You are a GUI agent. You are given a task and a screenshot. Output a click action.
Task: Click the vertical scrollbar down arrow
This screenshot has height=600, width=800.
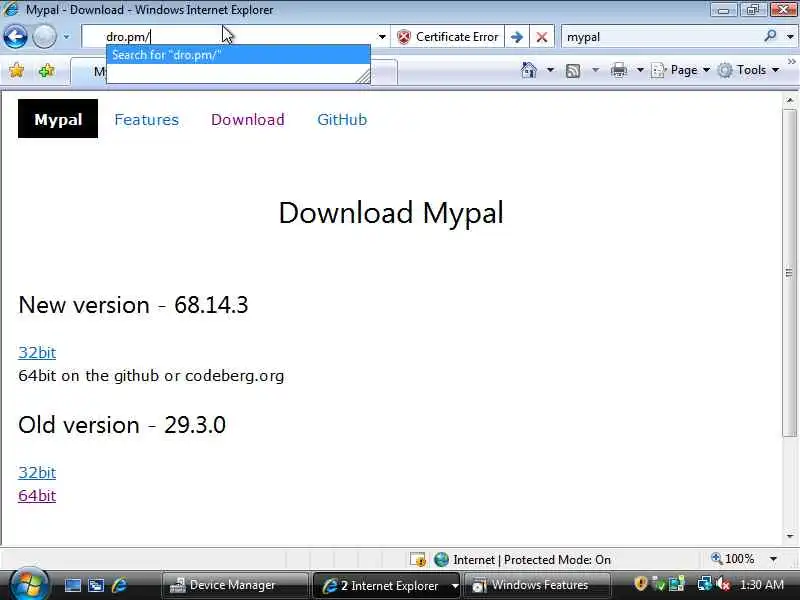(790, 536)
